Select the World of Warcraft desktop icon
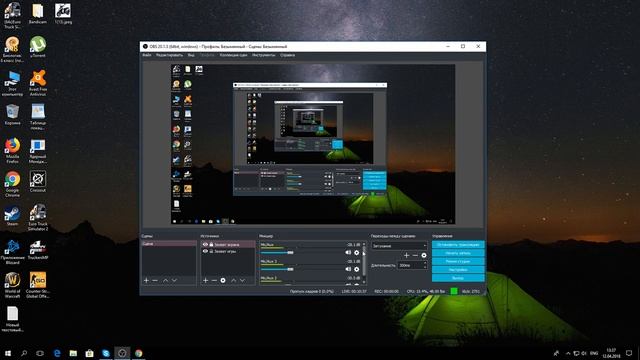This screenshot has width=640, height=360. pos(12,285)
